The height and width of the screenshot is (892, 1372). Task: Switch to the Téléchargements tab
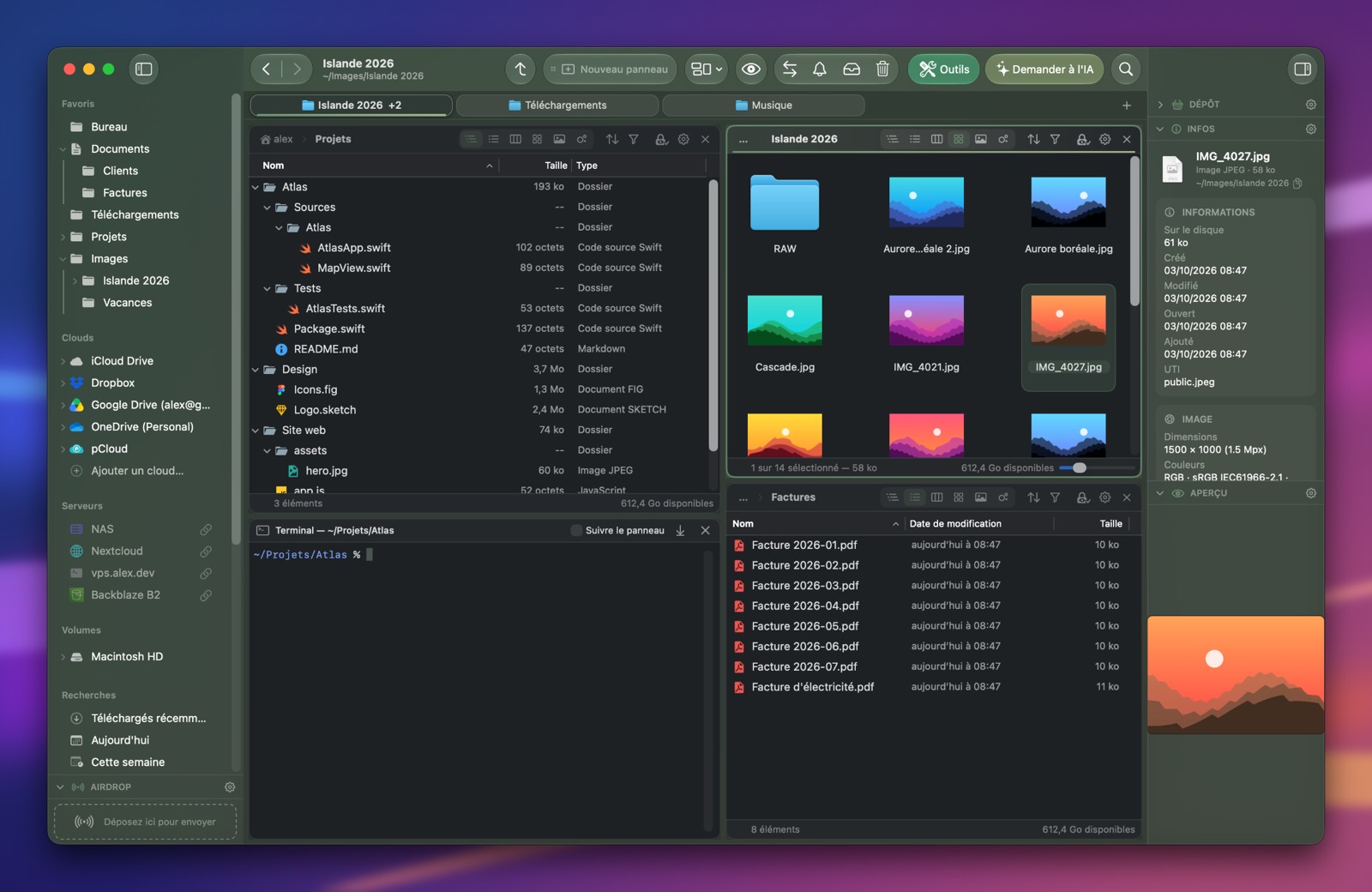pos(557,105)
